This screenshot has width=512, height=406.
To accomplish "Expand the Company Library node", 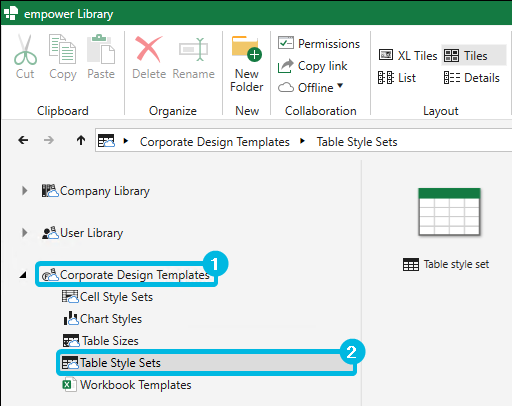I will [24, 191].
